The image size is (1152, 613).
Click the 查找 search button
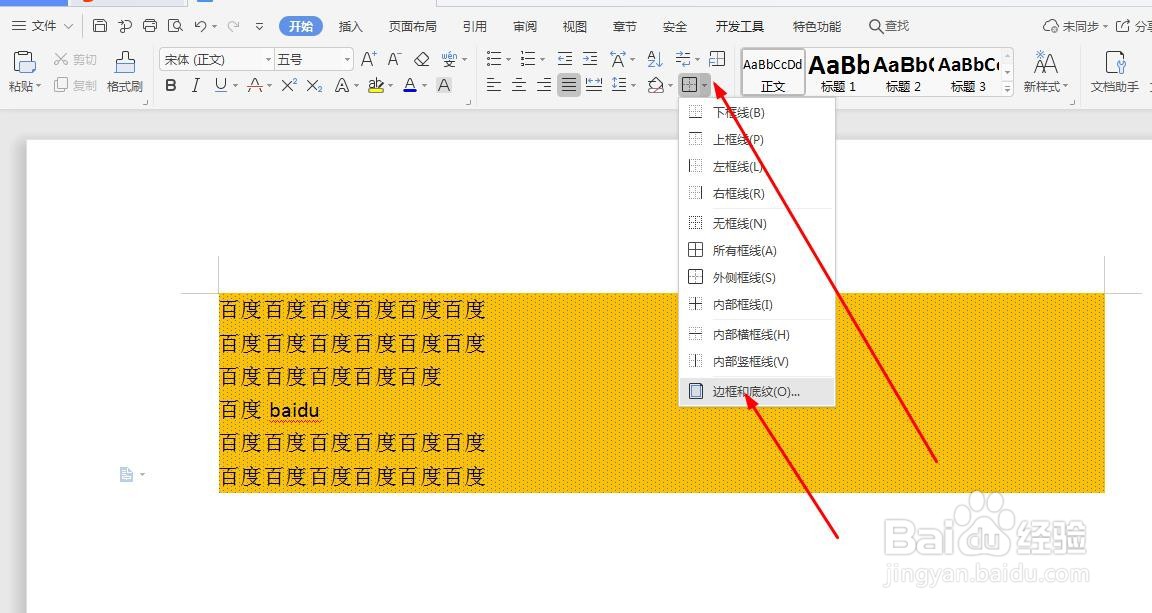(x=889, y=26)
